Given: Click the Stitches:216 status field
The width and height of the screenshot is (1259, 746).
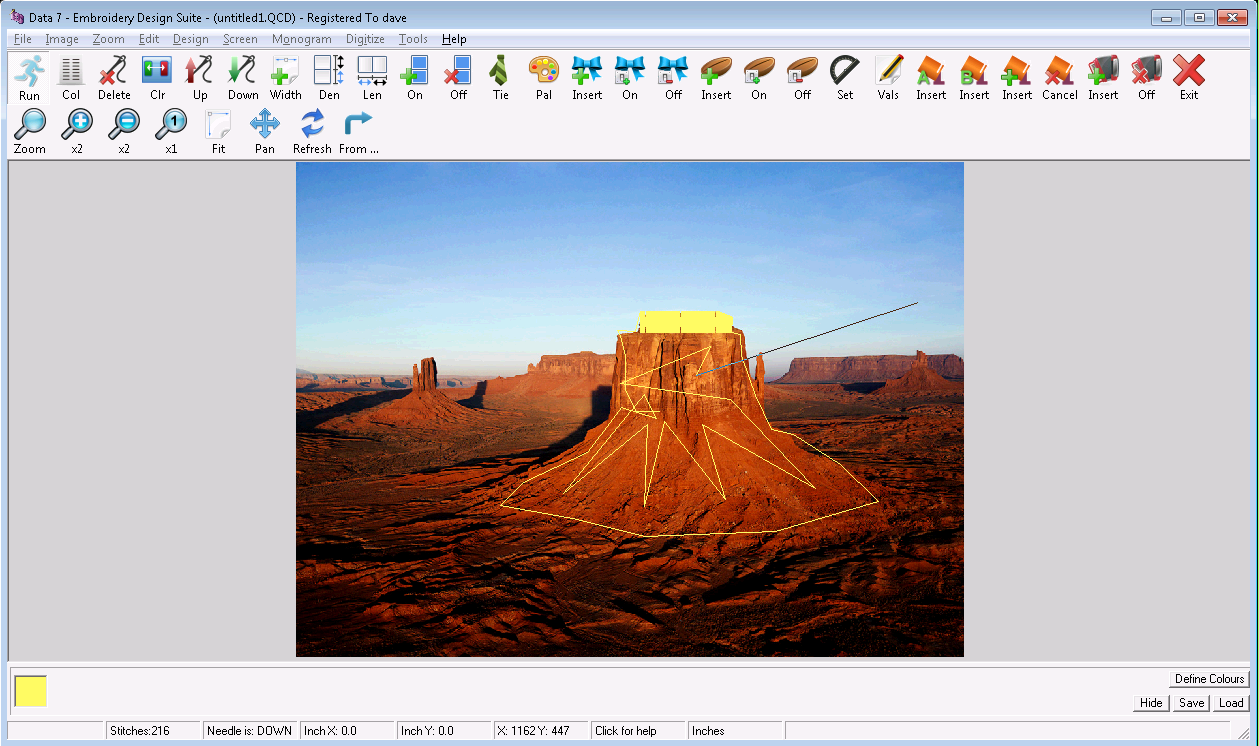Looking at the screenshot, I should pos(153,731).
